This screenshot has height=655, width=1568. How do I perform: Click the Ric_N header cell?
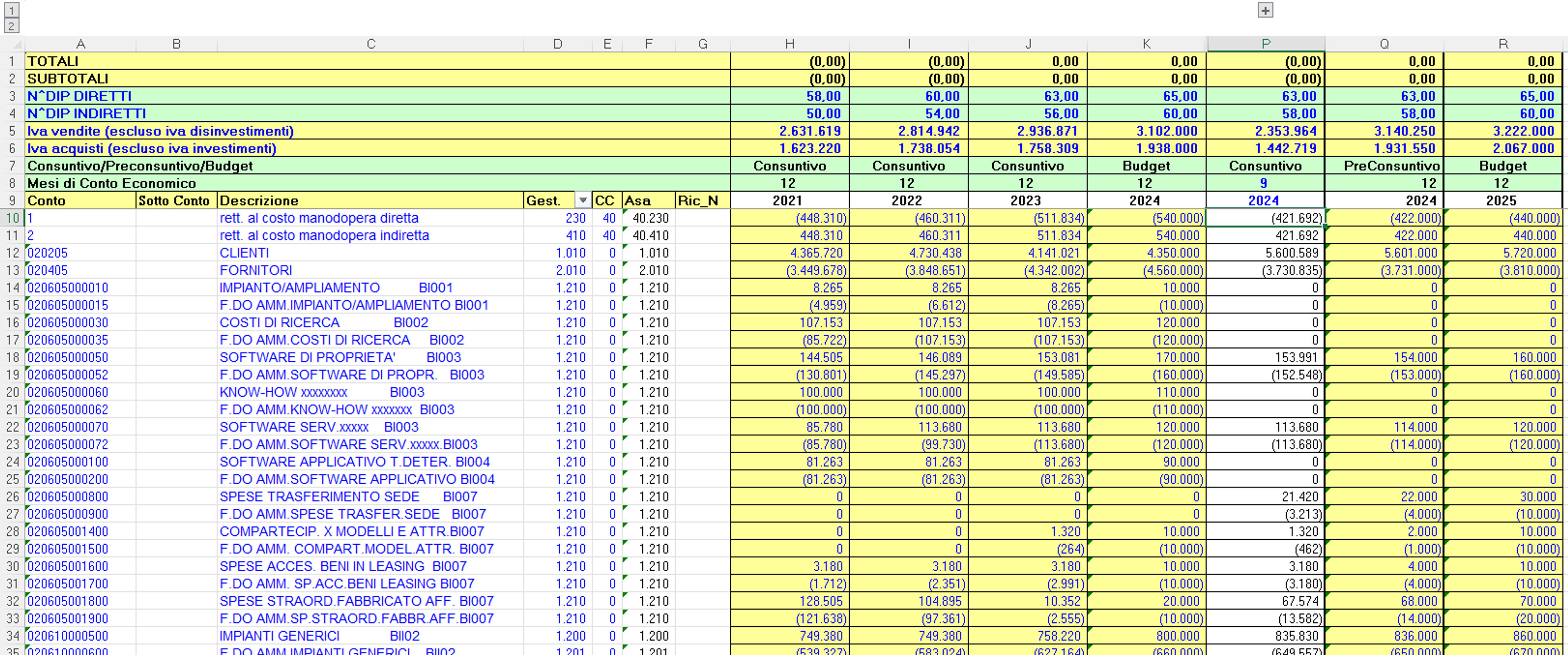[703, 201]
